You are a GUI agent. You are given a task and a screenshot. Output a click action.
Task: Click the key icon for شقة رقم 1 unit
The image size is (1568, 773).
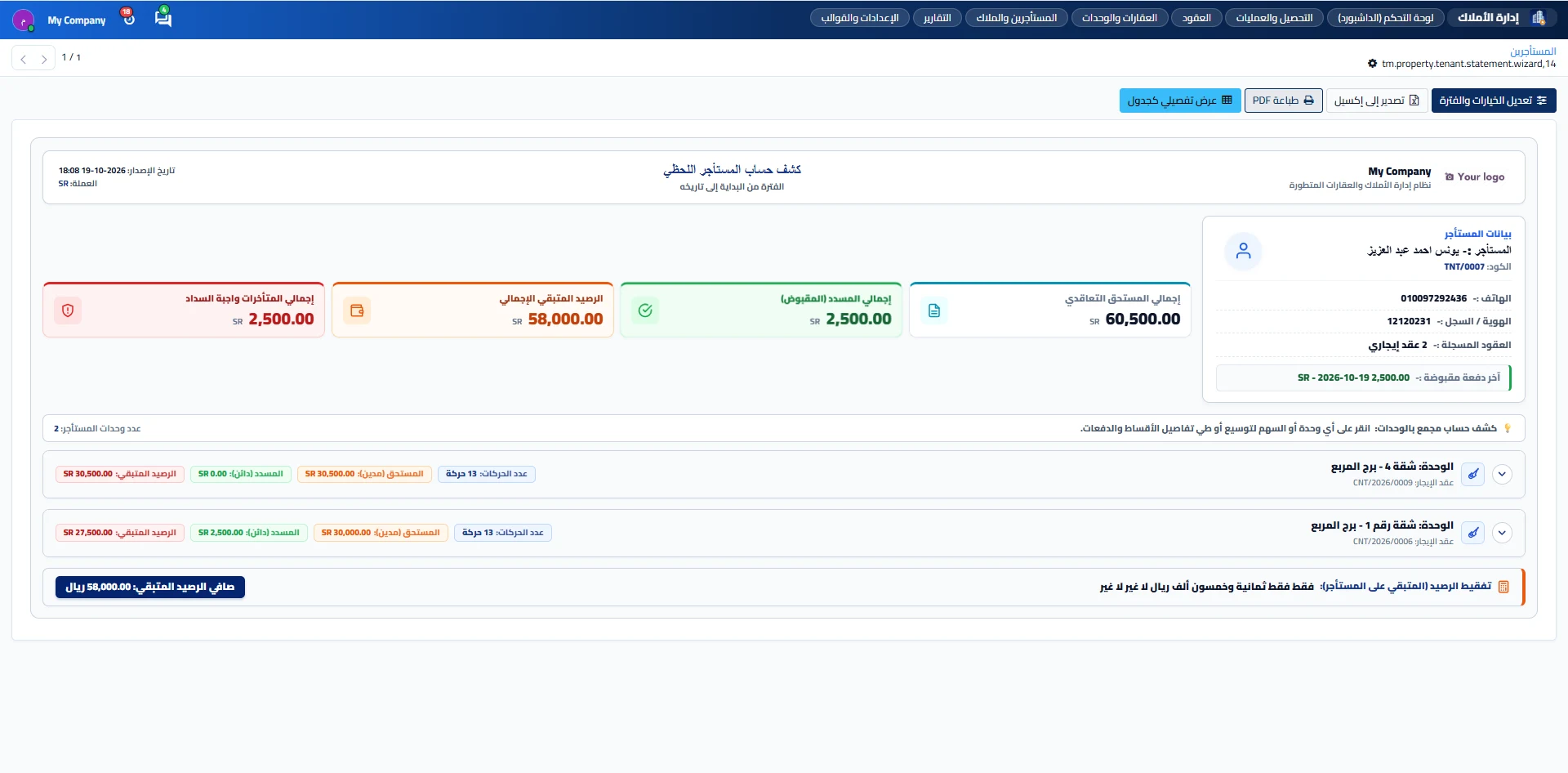tap(1473, 533)
